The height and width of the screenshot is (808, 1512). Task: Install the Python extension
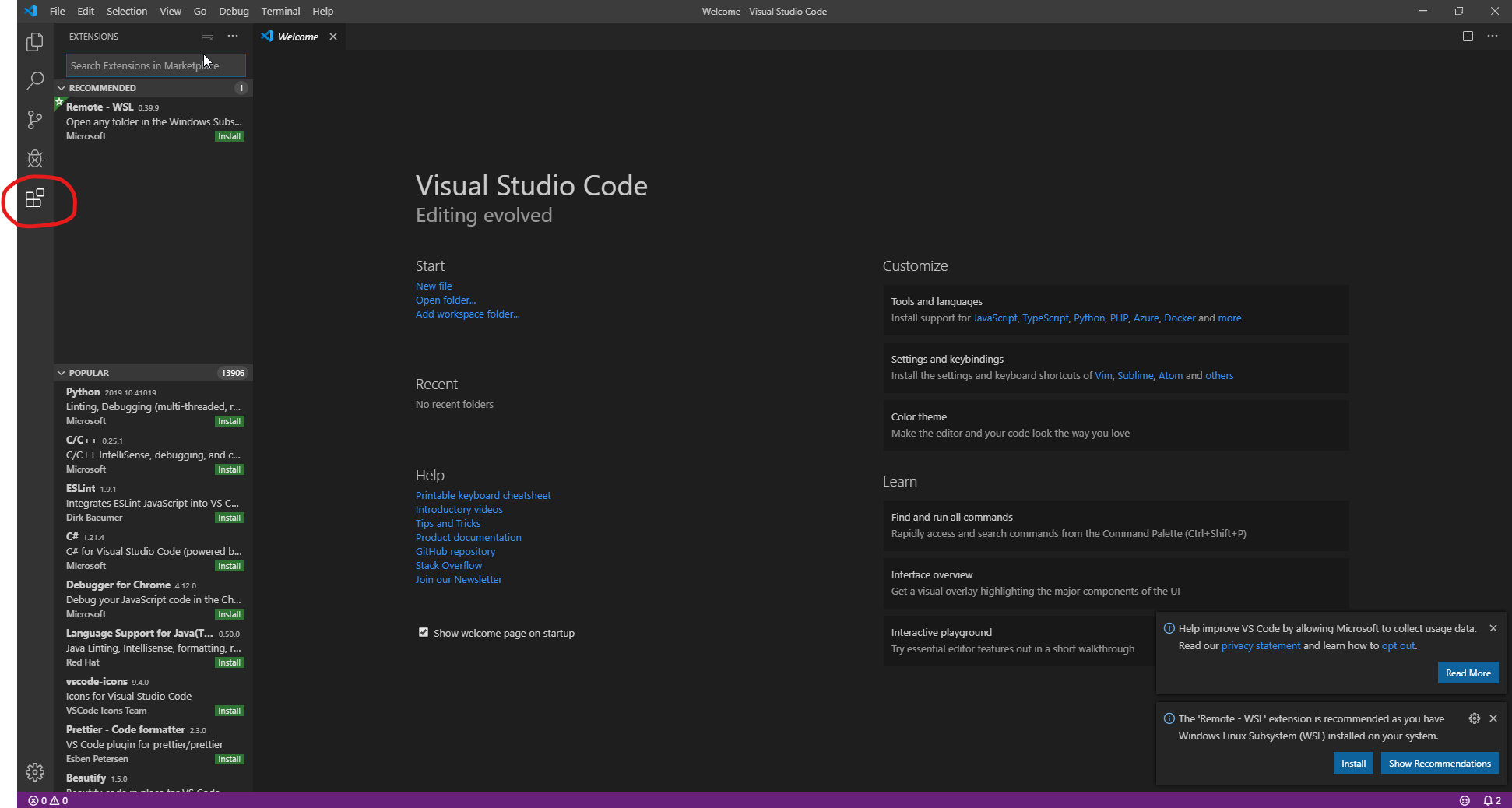230,421
